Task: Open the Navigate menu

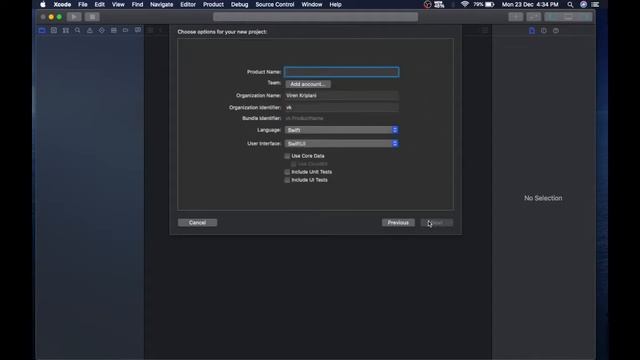Action: pos(162,4)
